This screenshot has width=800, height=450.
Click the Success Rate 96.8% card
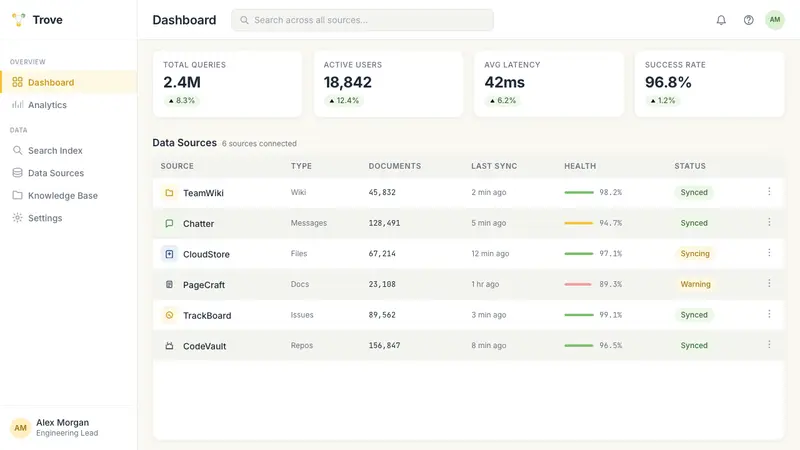tap(710, 84)
